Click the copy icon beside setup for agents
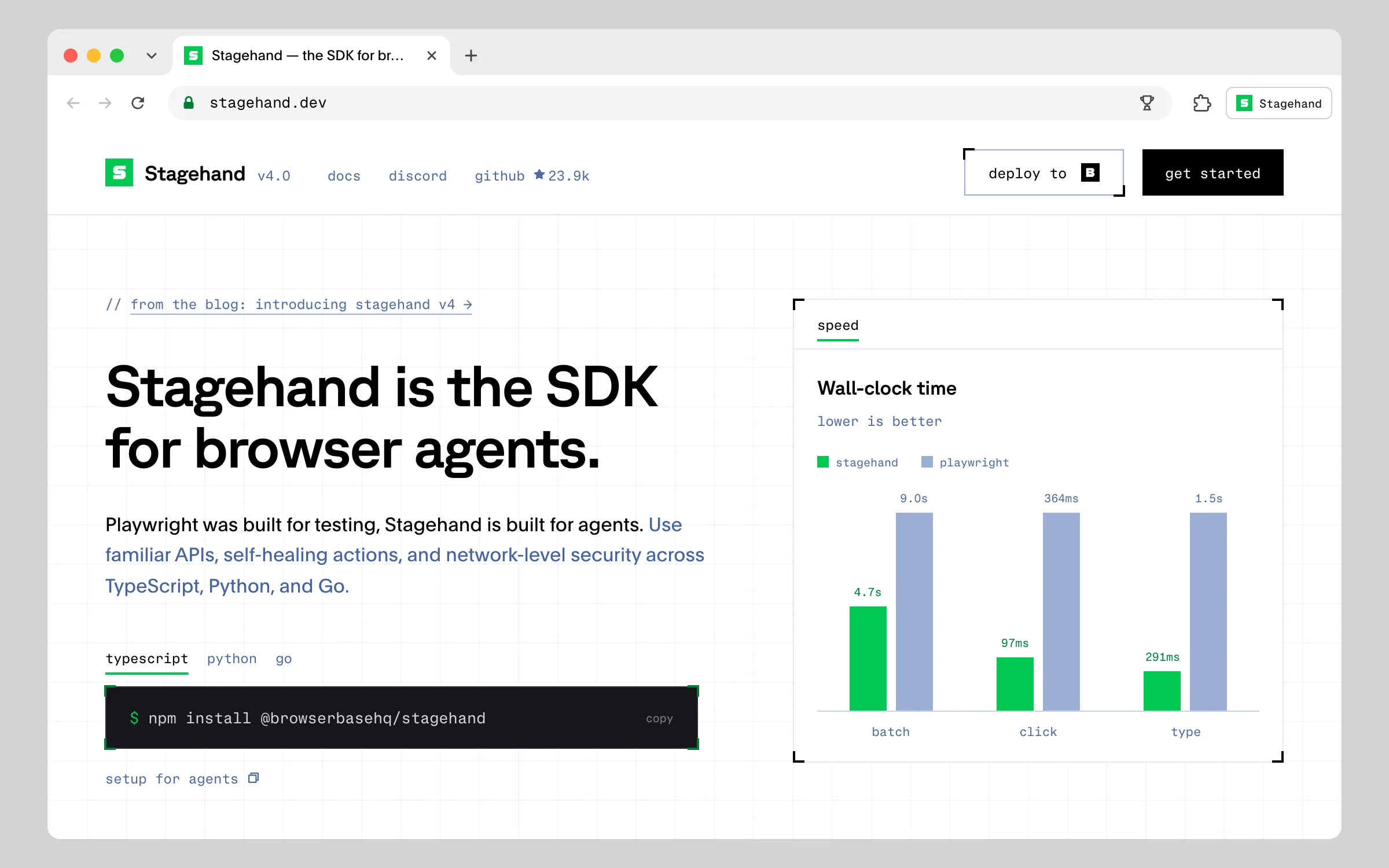 [253, 778]
